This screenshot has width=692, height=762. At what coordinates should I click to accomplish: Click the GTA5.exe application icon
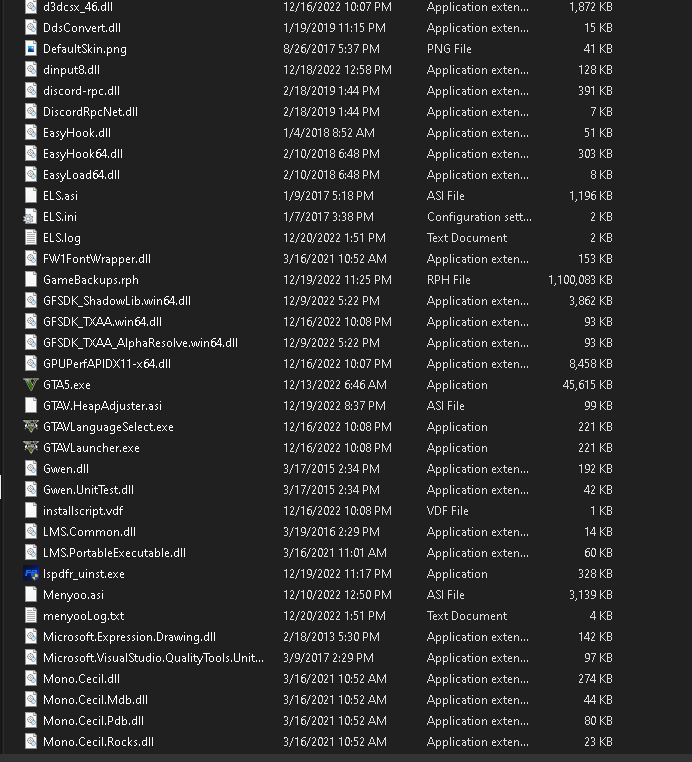(x=31, y=385)
